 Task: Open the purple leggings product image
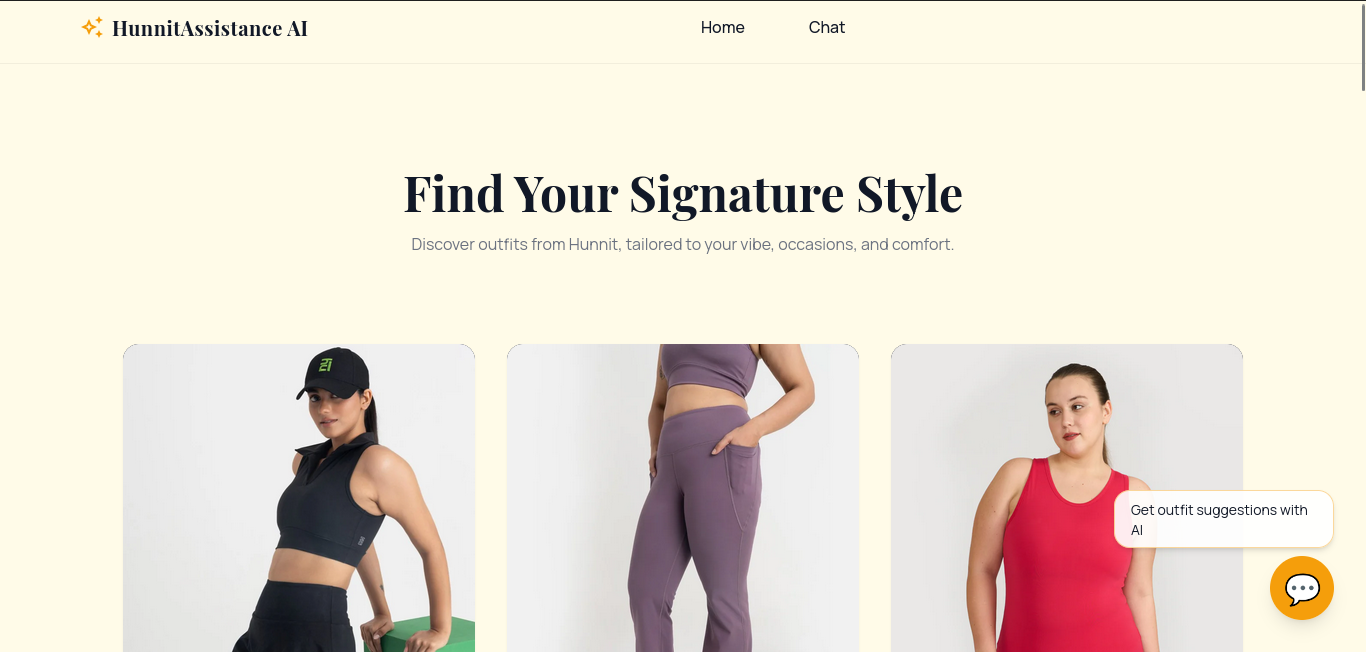click(683, 498)
